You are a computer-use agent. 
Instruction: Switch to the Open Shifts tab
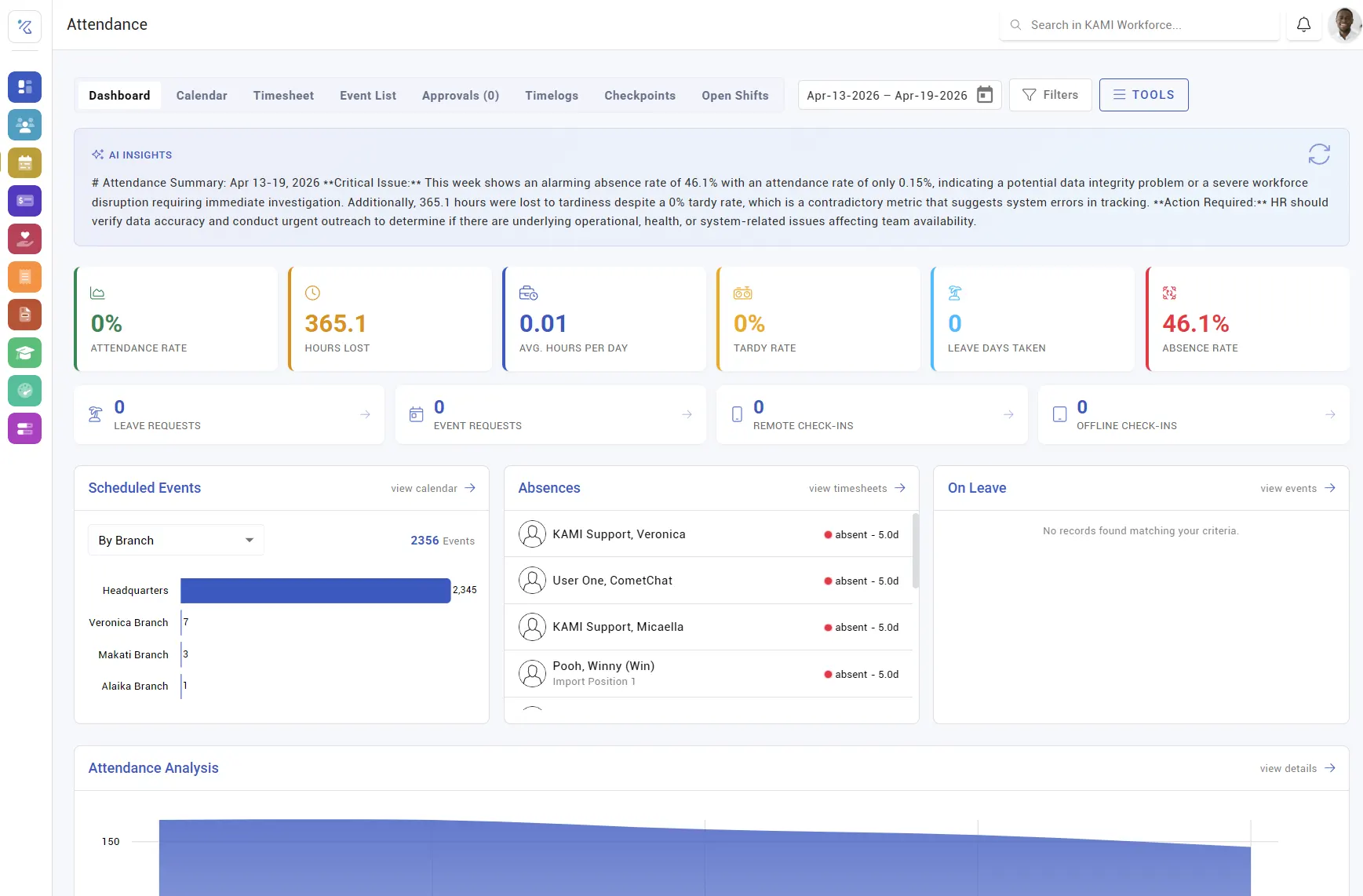point(734,96)
